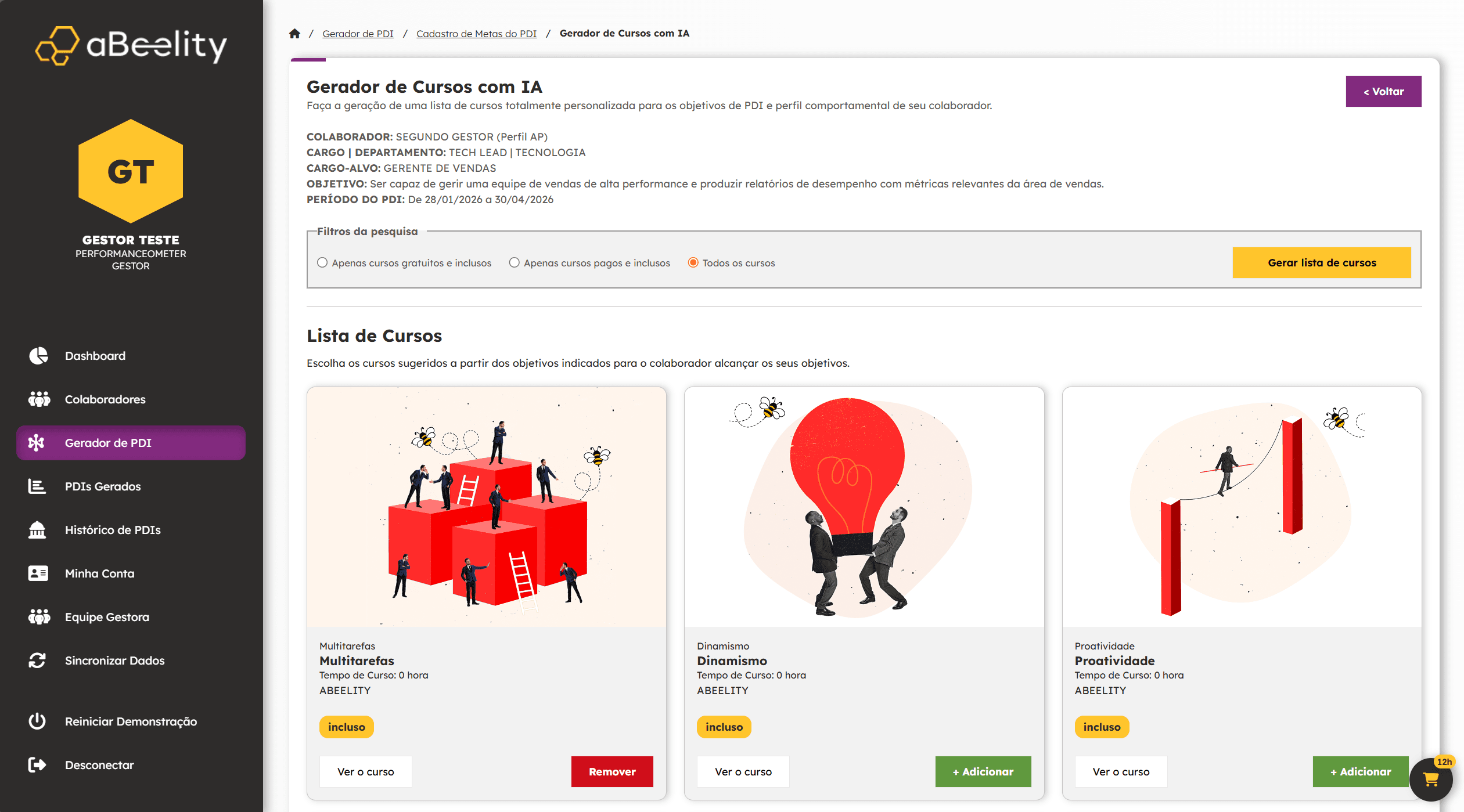Select the Colaboradores icon in the sidebar

pyautogui.click(x=38, y=399)
